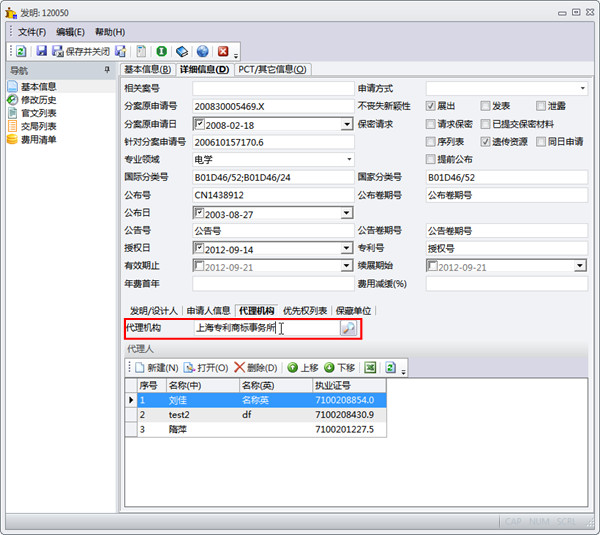This screenshot has width=600, height=535.
Task: Click the magnifier search icon beside 代理机构
Action: pyautogui.click(x=348, y=328)
